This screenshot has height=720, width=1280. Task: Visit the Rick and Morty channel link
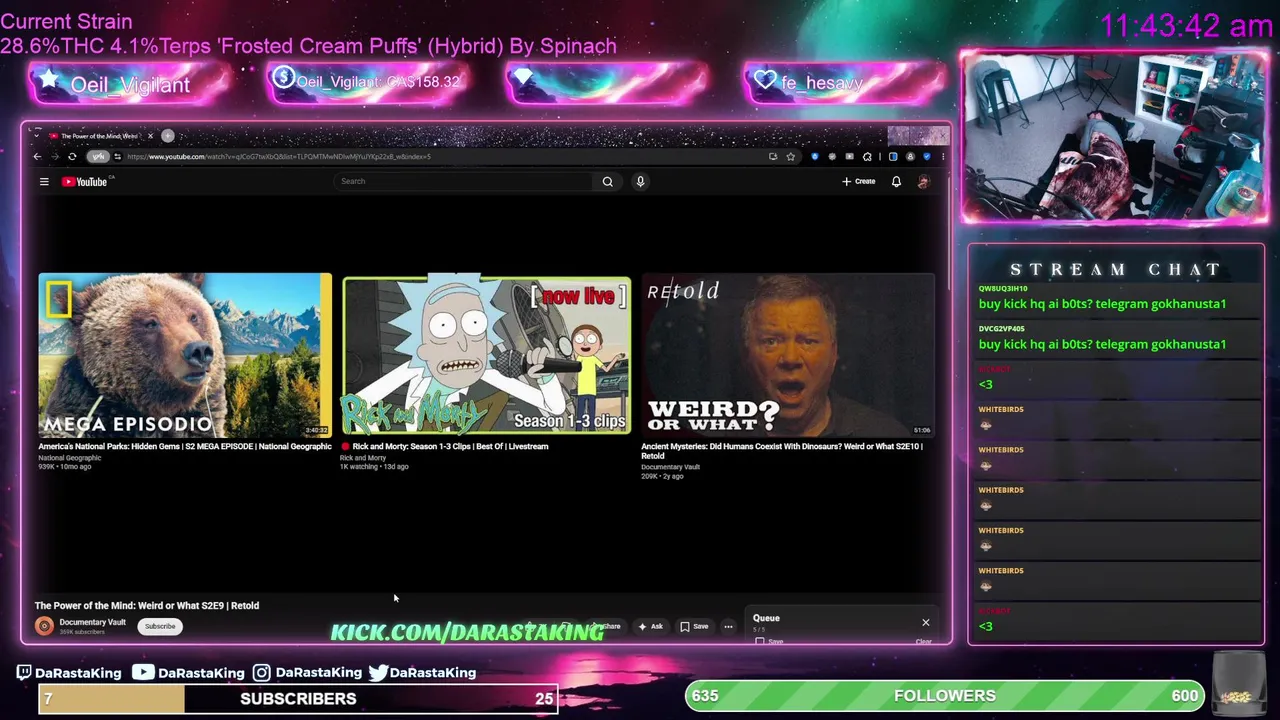362,458
